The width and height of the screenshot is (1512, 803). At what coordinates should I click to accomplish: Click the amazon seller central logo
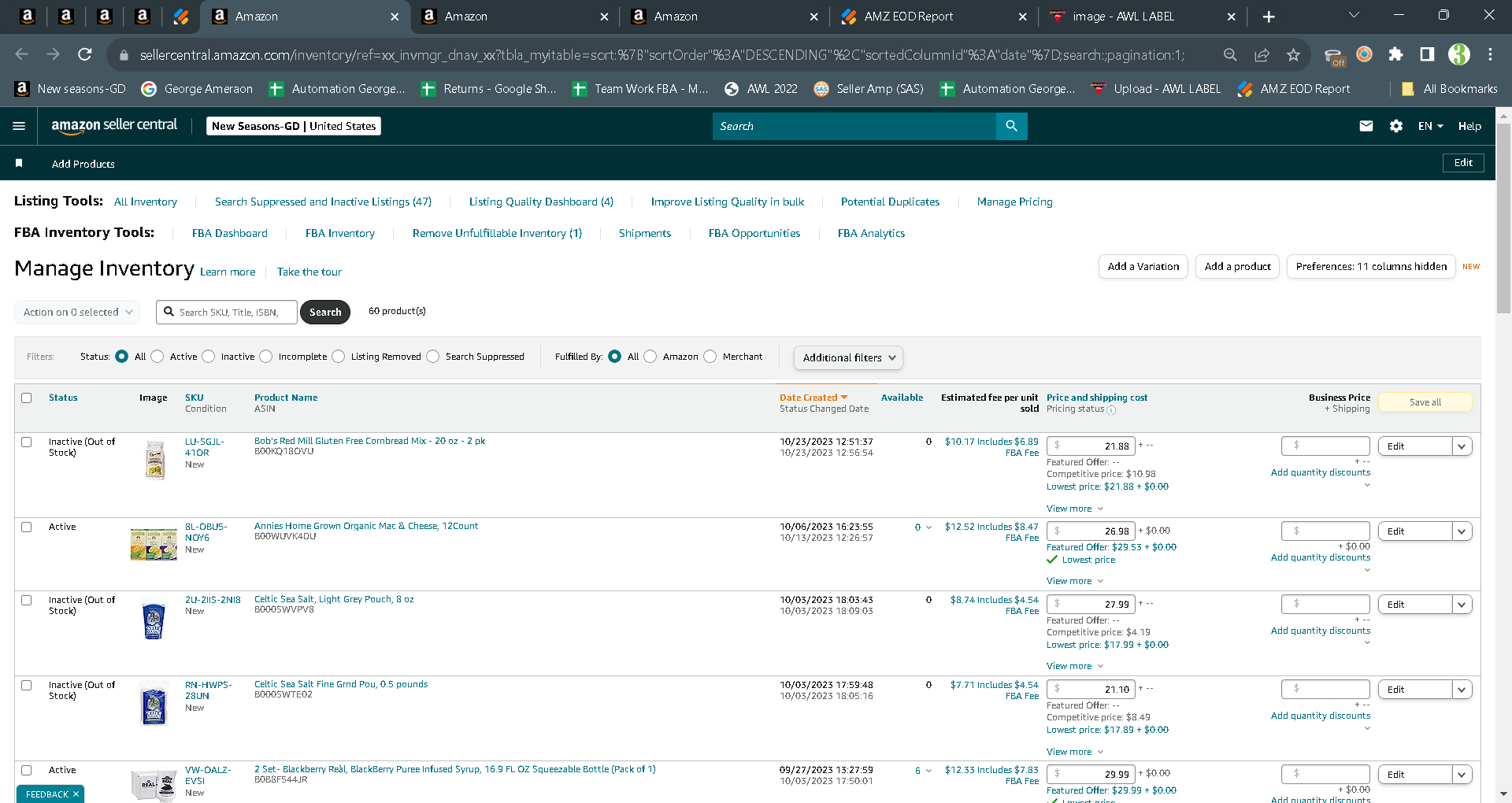tap(114, 126)
